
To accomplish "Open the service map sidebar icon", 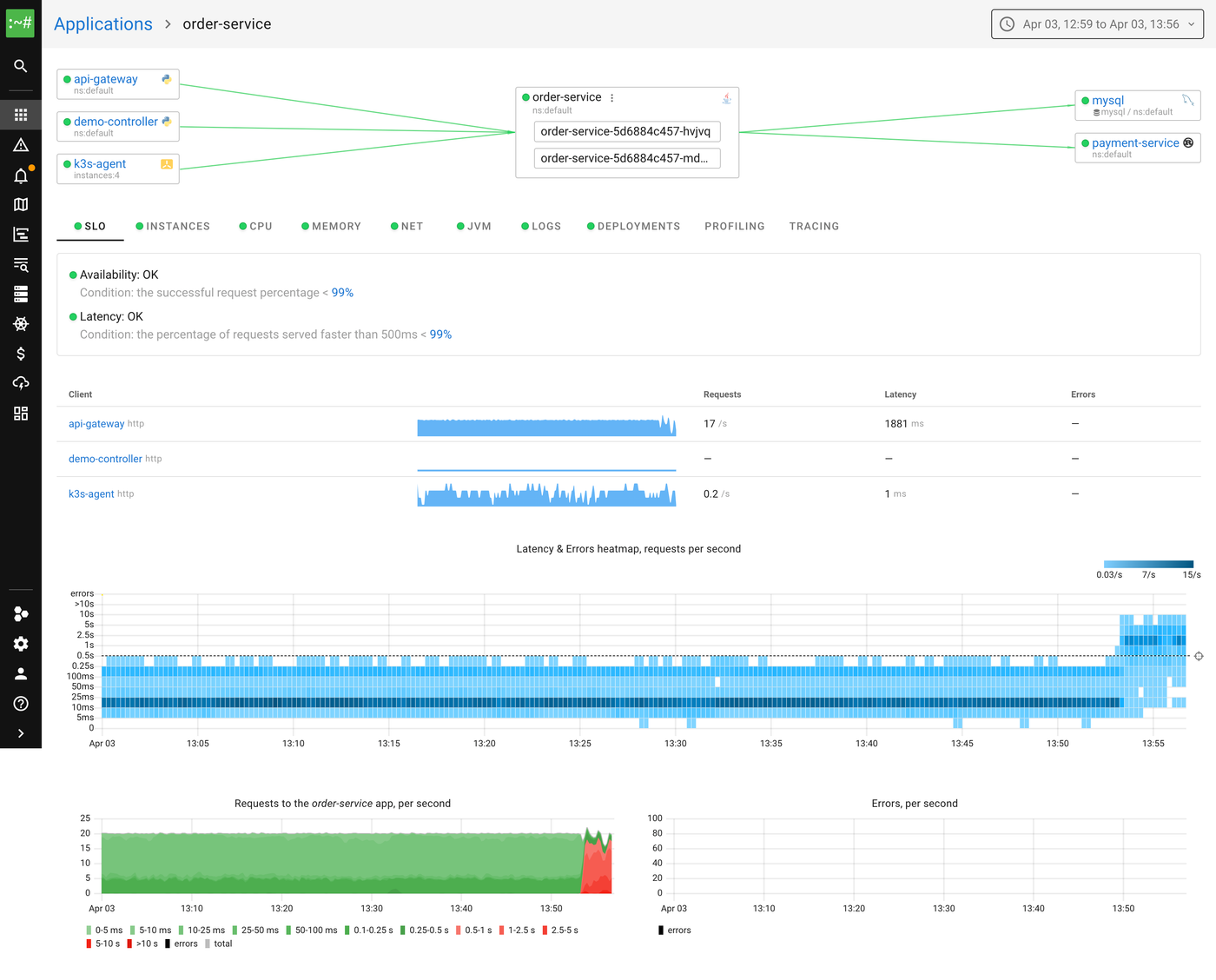I will tap(21, 204).
